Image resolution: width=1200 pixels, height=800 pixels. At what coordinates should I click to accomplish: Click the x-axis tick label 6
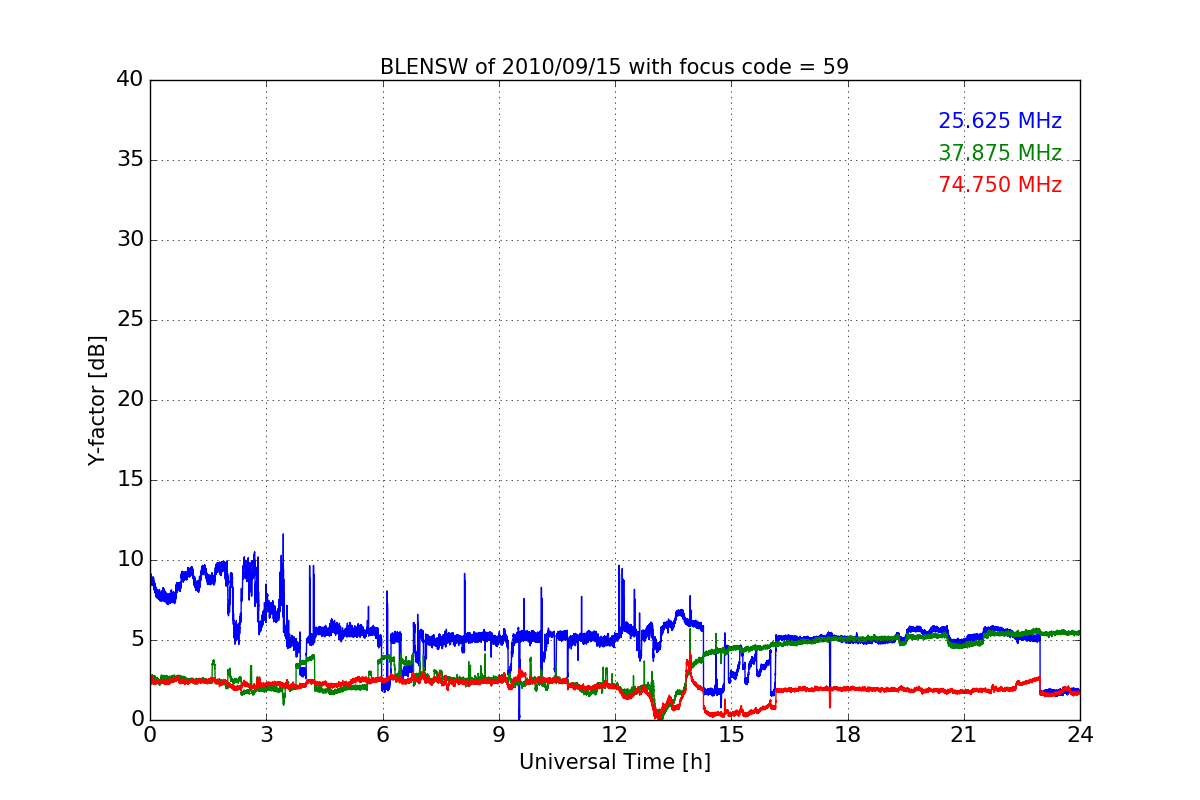click(x=382, y=734)
